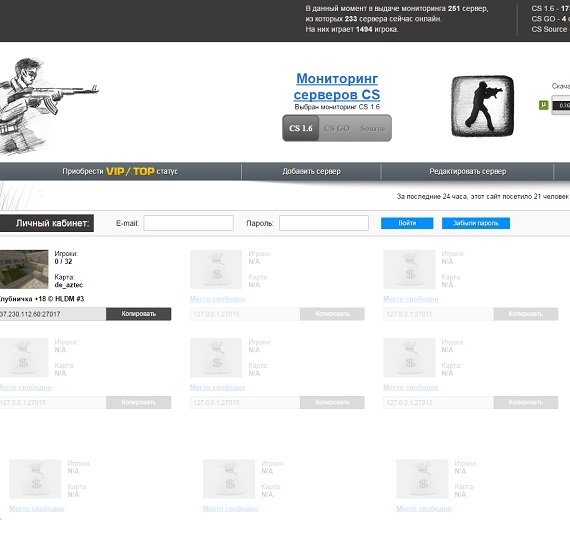Screen dimensions: 570x539
Task: Switch monitoring to Source
Action: [x=373, y=128]
